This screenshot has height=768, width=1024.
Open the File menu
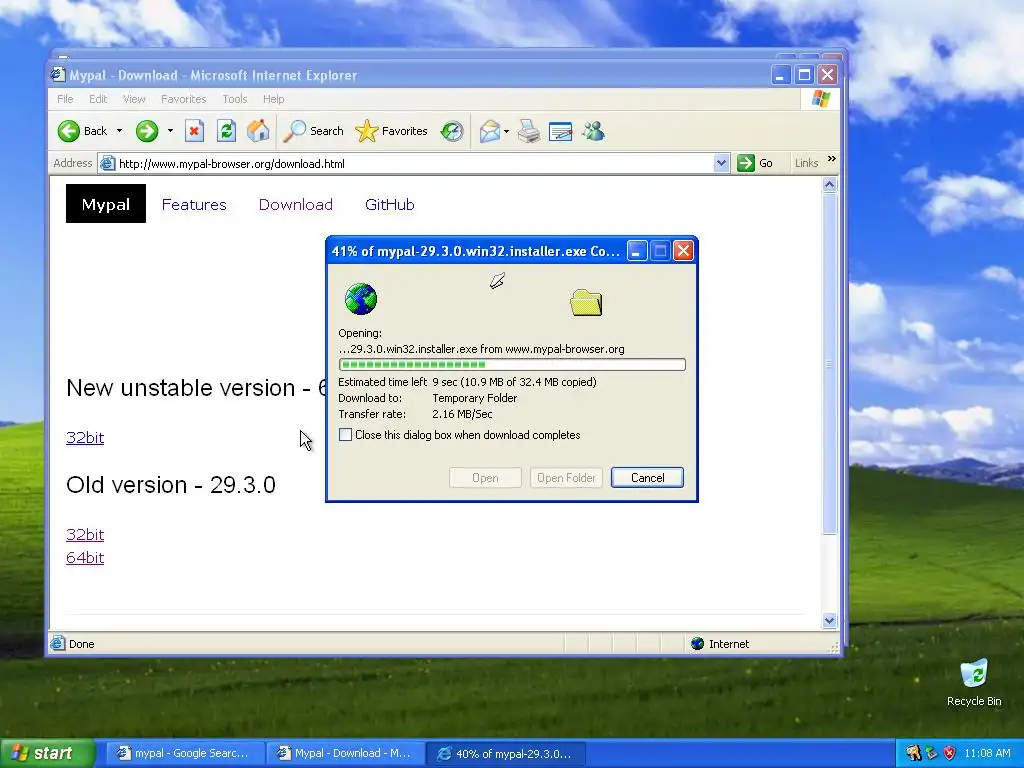pos(65,99)
